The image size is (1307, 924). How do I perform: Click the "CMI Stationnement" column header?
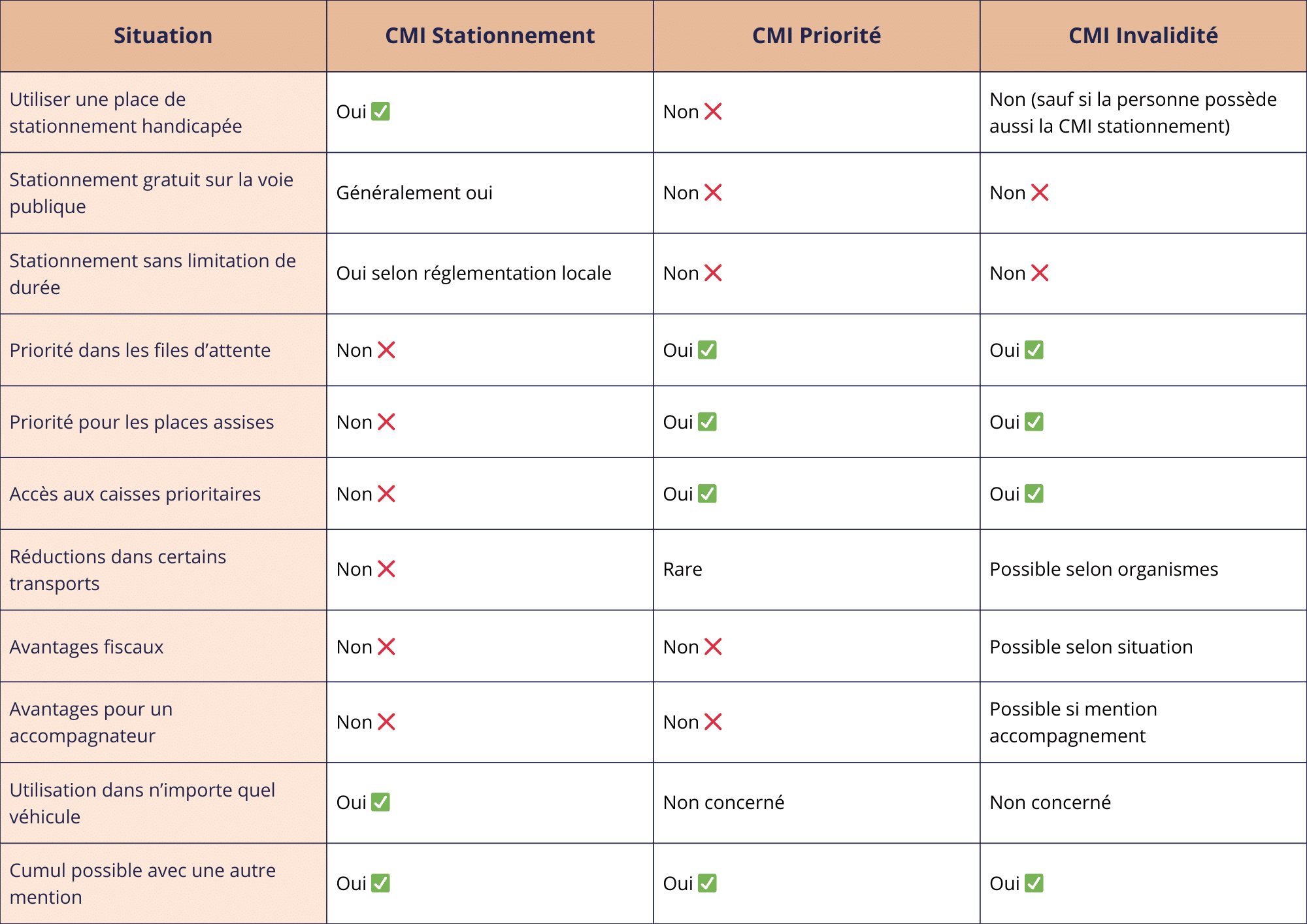[x=489, y=35]
